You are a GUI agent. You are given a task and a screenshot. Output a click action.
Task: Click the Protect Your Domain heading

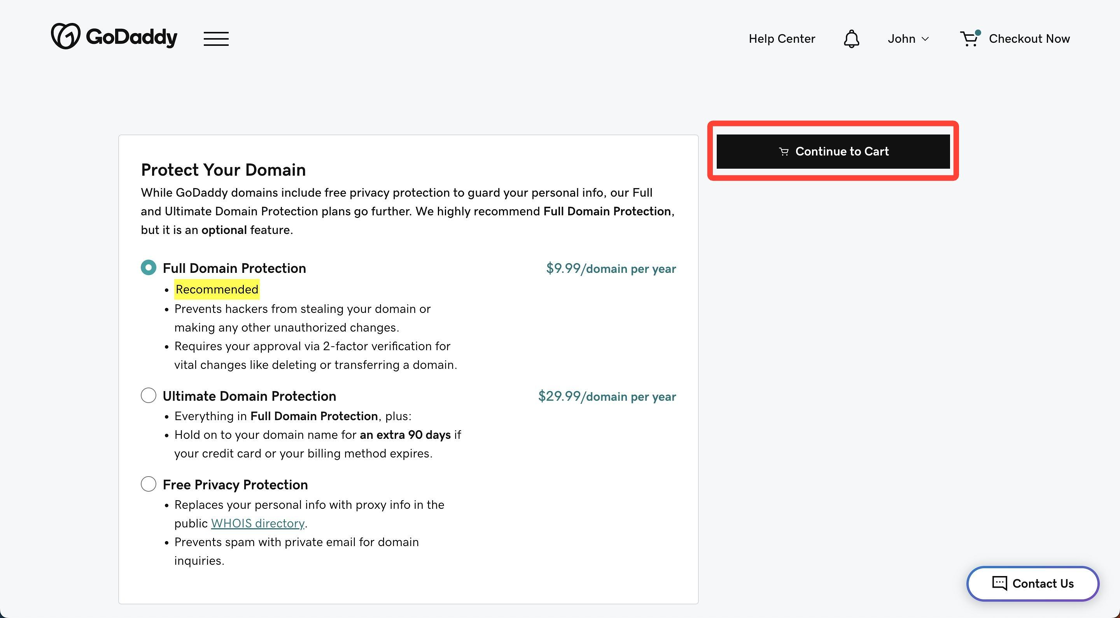click(223, 170)
